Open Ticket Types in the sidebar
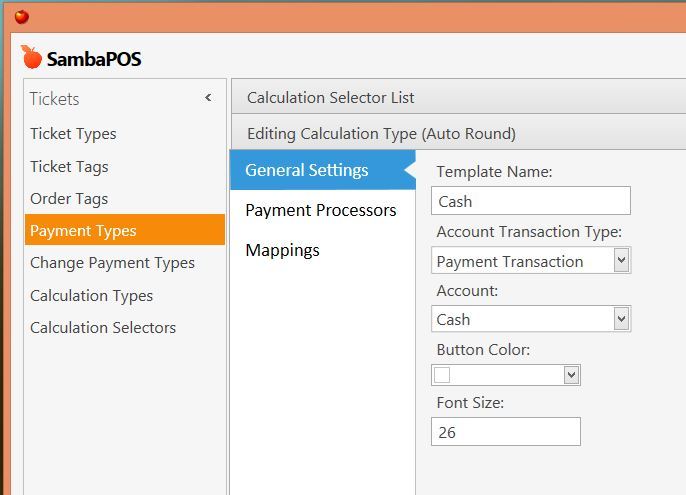Image resolution: width=686 pixels, height=495 pixels. (73, 134)
